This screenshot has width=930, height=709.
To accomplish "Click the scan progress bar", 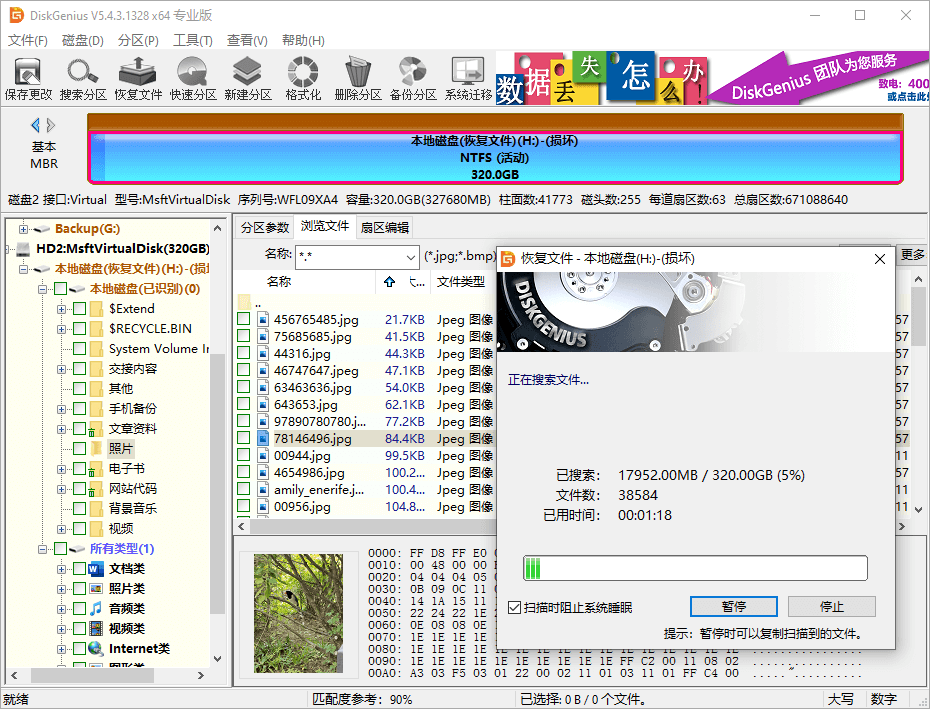I will (695, 568).
